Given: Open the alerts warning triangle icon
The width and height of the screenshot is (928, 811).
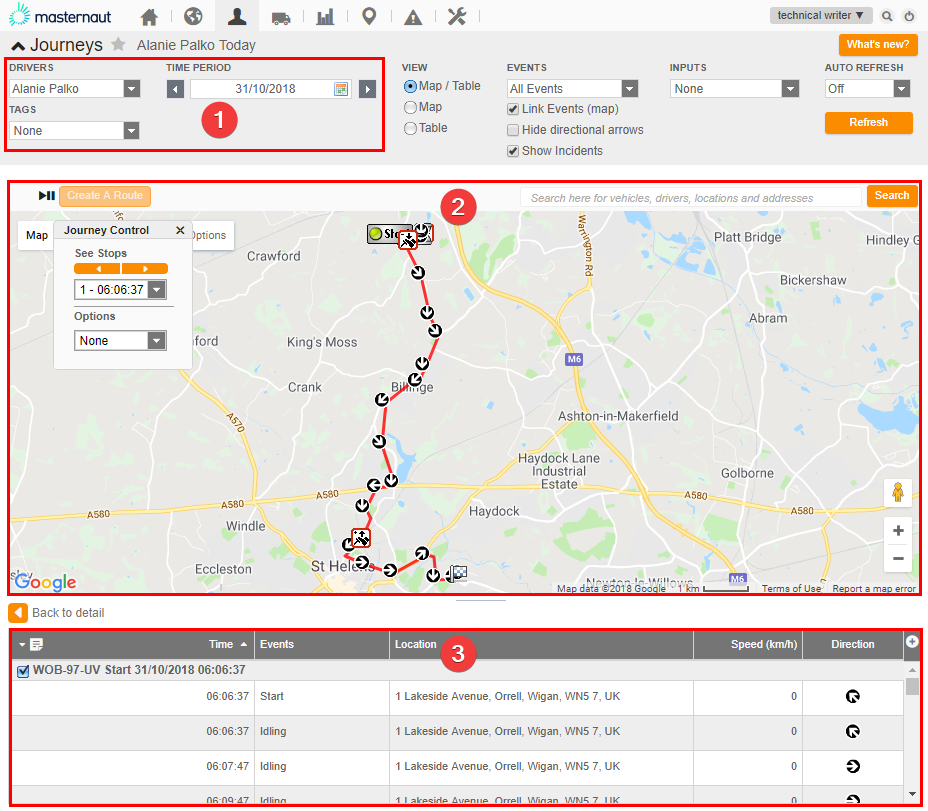Looking at the screenshot, I should (413, 17).
